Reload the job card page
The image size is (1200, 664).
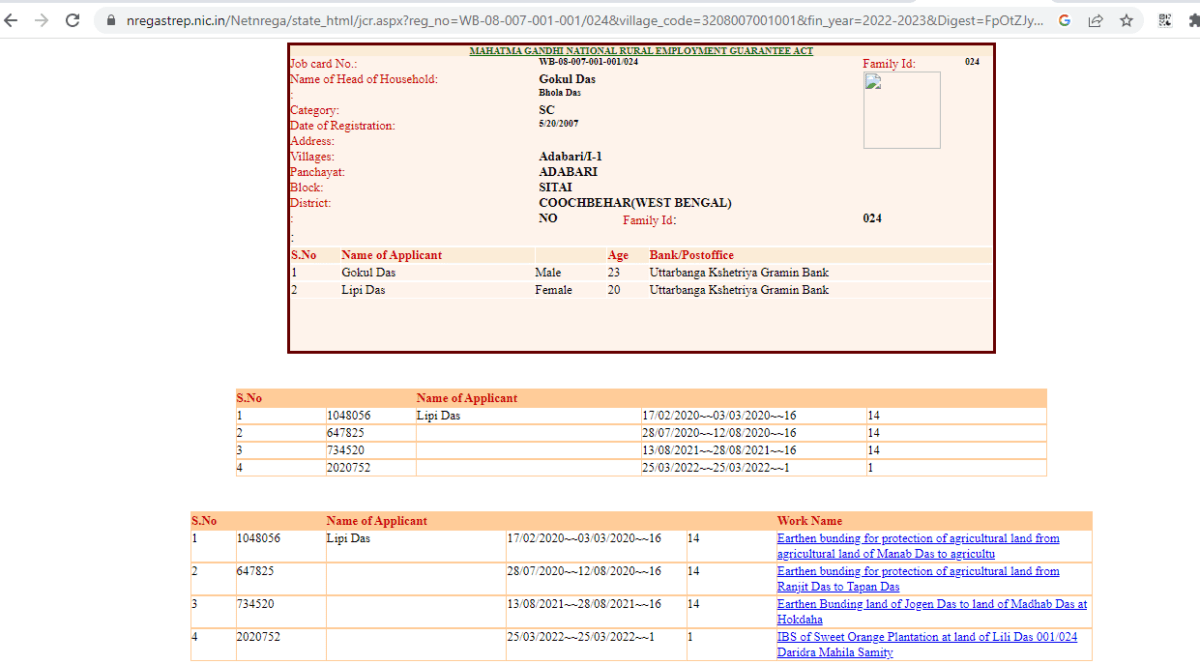(x=70, y=18)
